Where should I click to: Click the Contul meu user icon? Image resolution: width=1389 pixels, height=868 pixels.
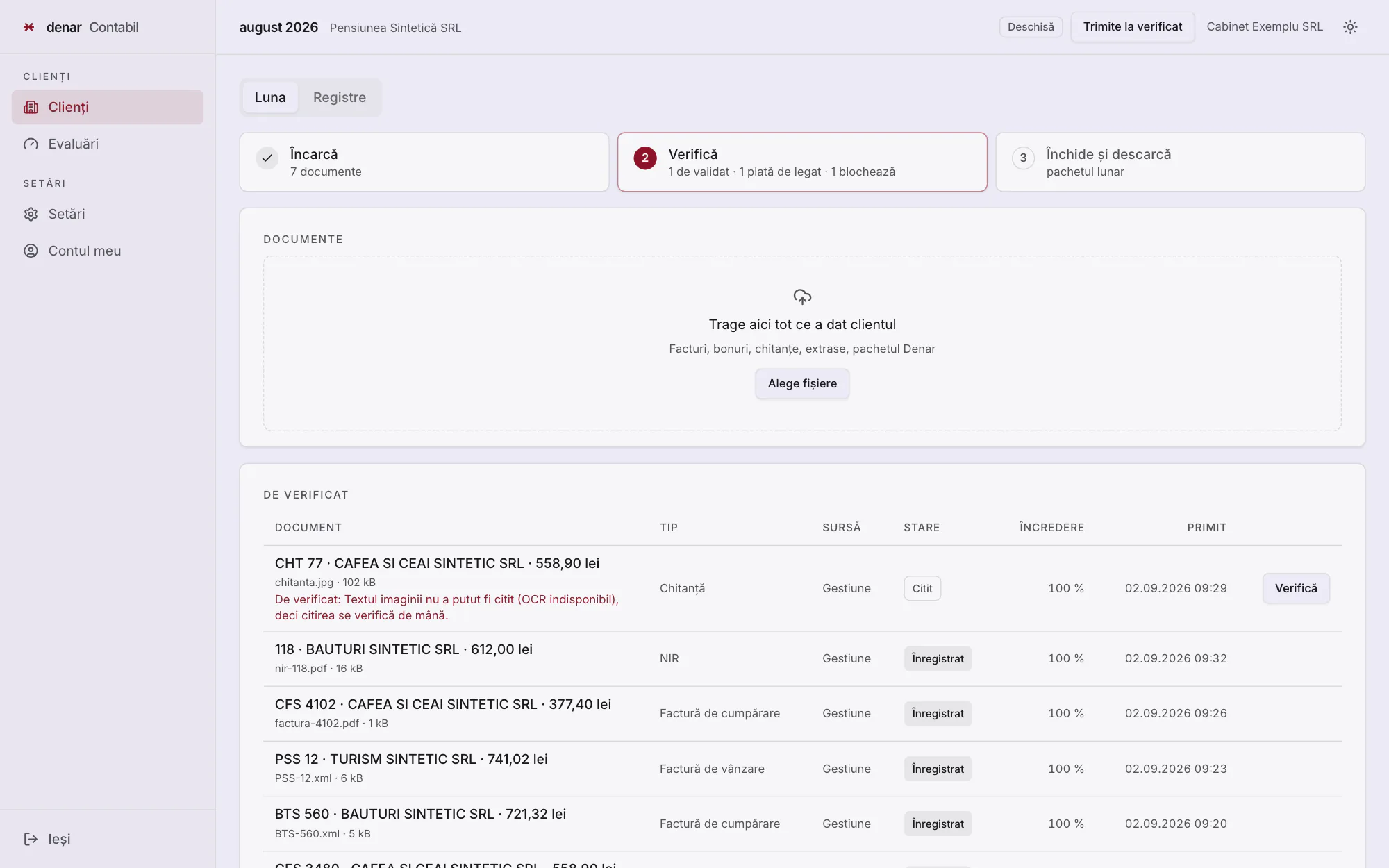click(31, 251)
